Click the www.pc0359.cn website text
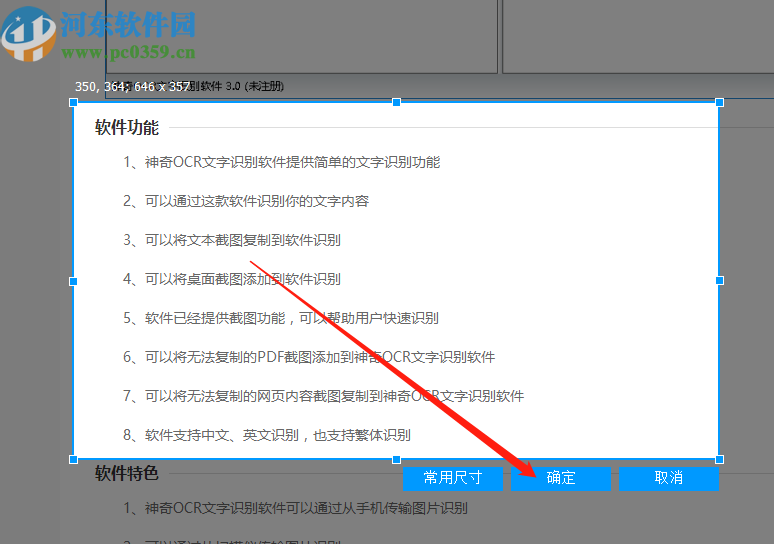Screen dimensions: 774x544 point(128,52)
